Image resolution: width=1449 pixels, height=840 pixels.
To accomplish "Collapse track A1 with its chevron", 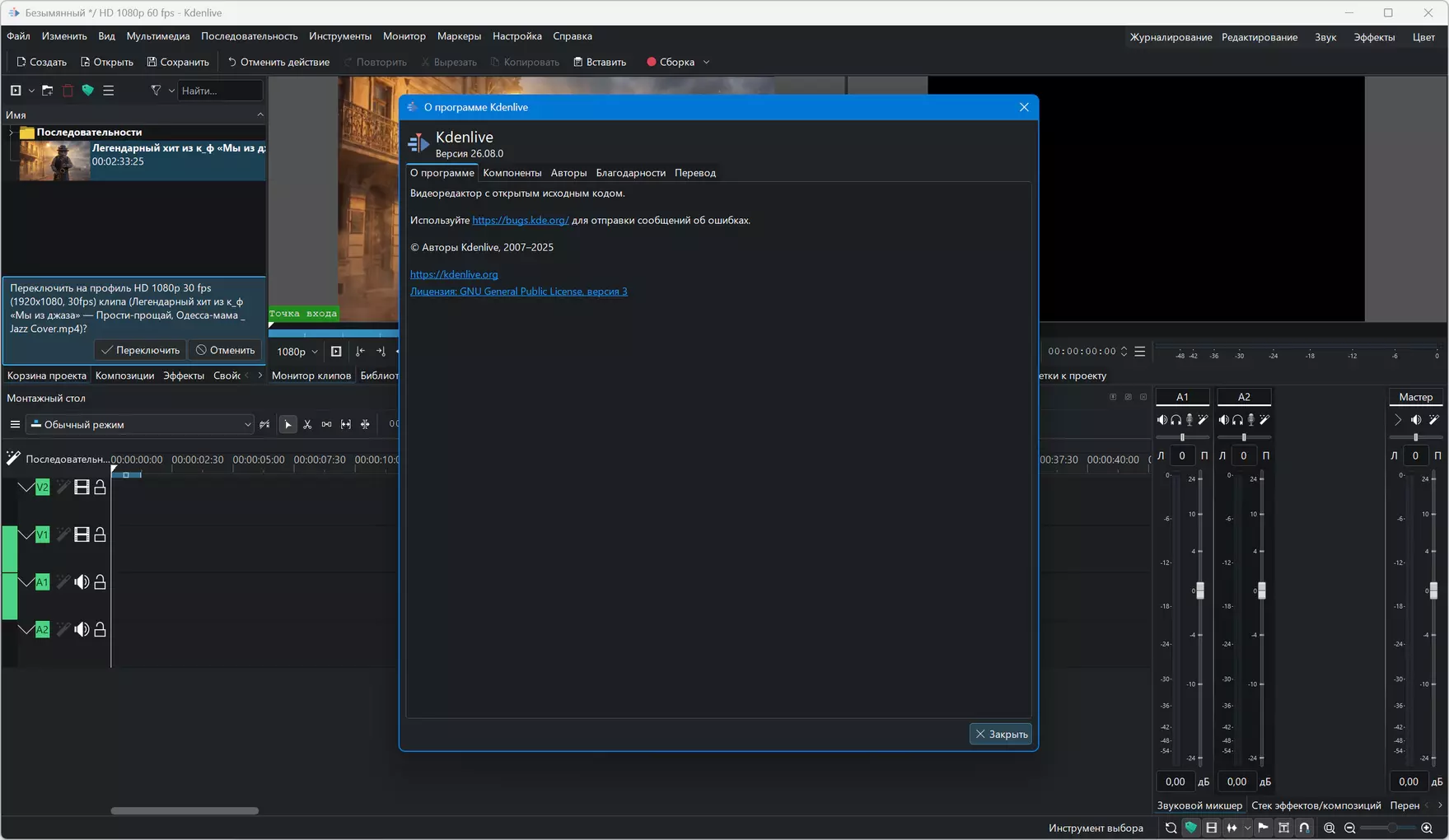I will coord(26,582).
